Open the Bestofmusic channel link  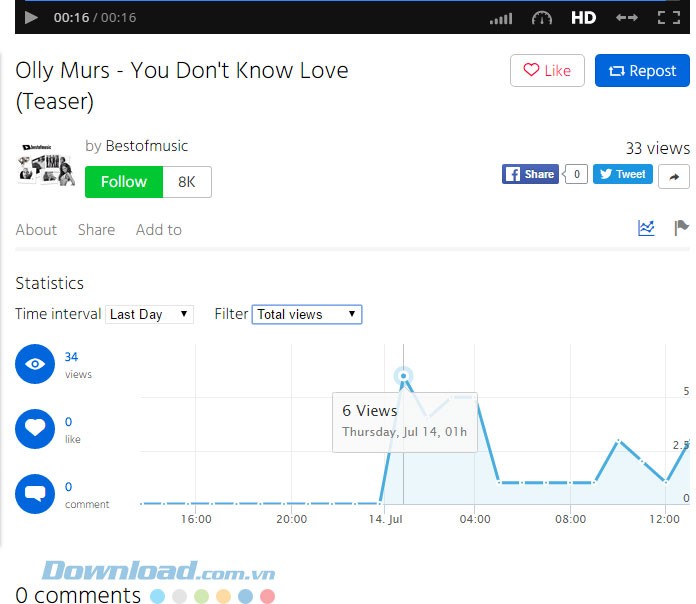146,146
